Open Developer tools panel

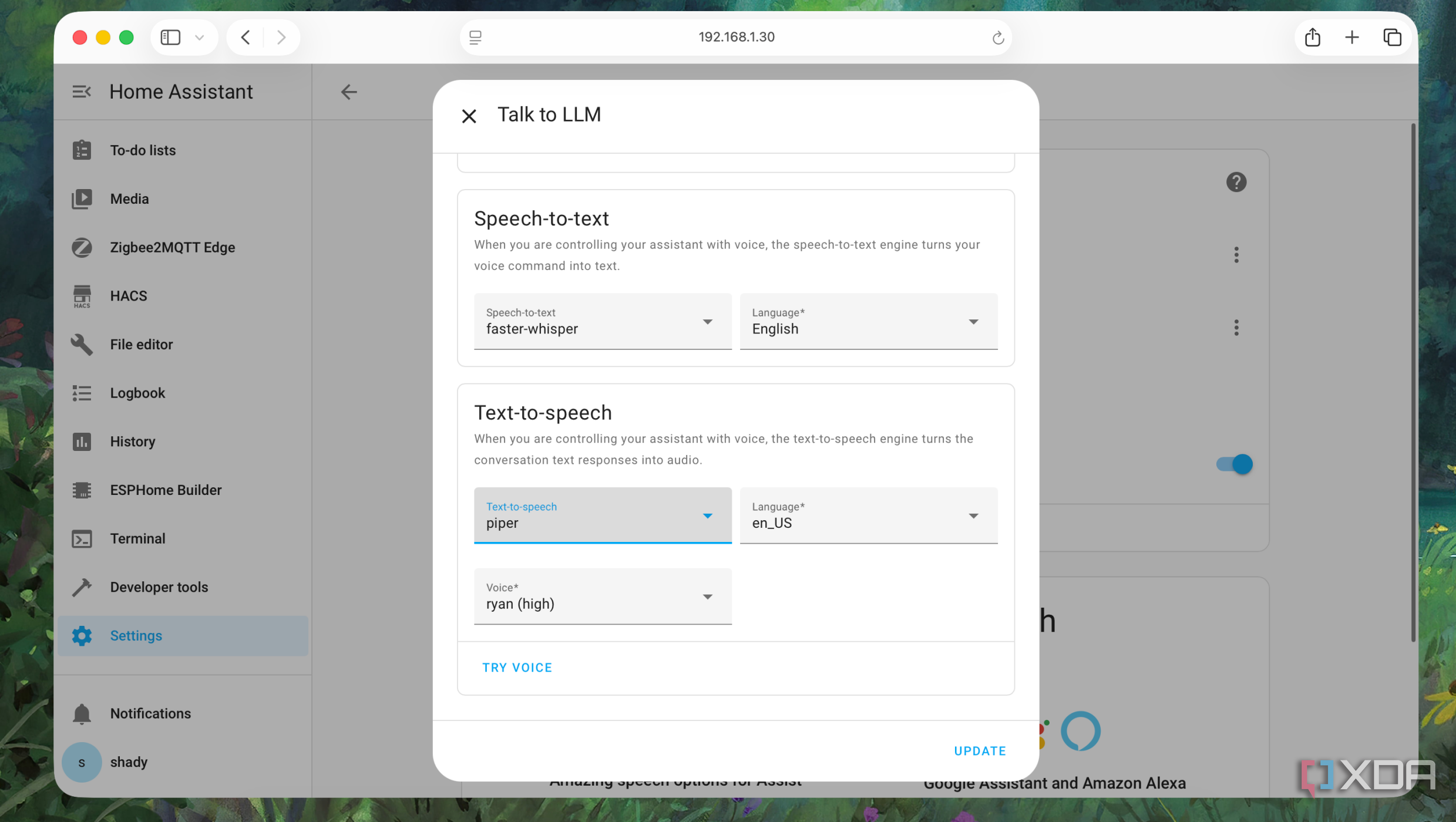(183, 587)
